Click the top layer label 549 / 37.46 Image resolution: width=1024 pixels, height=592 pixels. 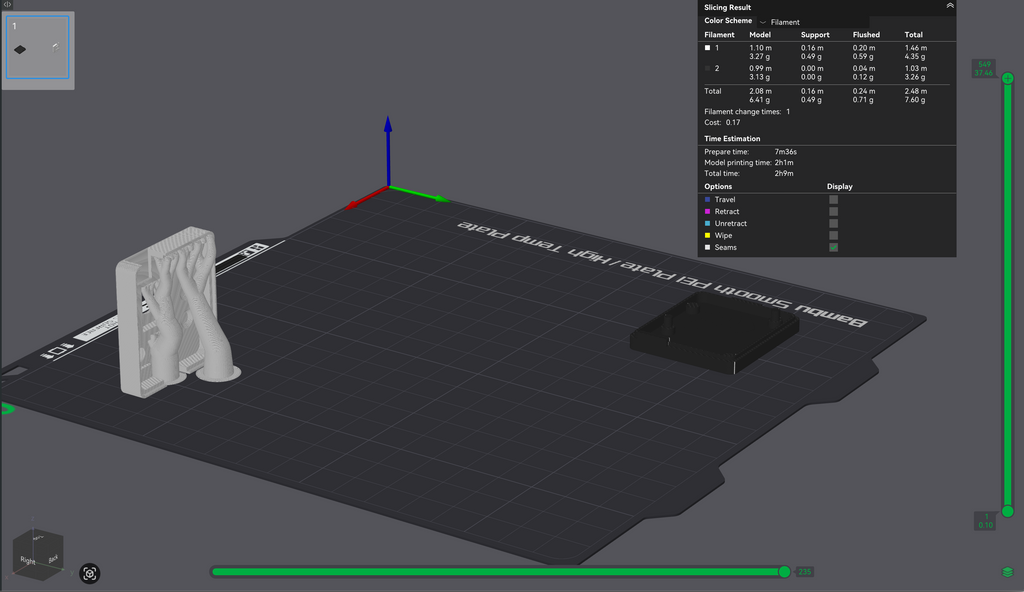(x=984, y=69)
